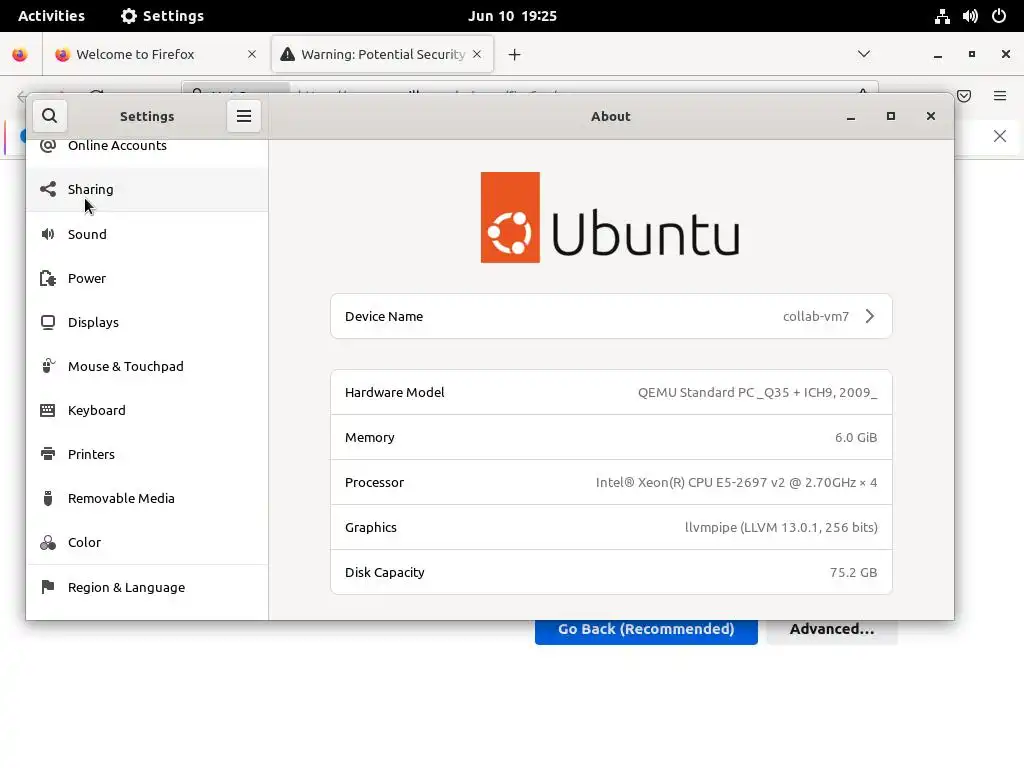Switch to Welcome to Firefox tab

(155, 54)
